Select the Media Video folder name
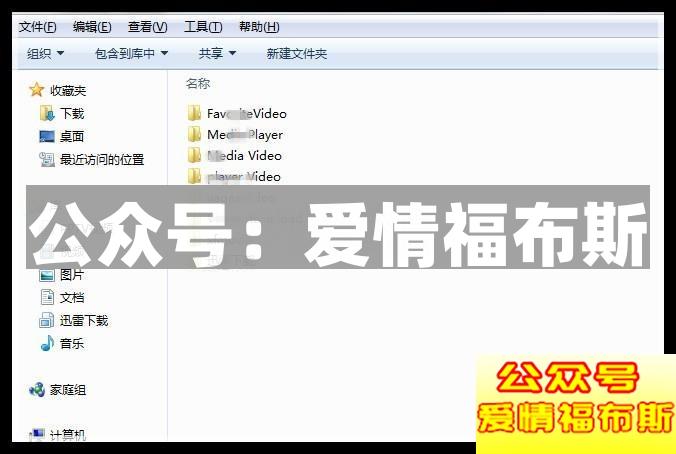The width and height of the screenshot is (676, 454). 244,156
